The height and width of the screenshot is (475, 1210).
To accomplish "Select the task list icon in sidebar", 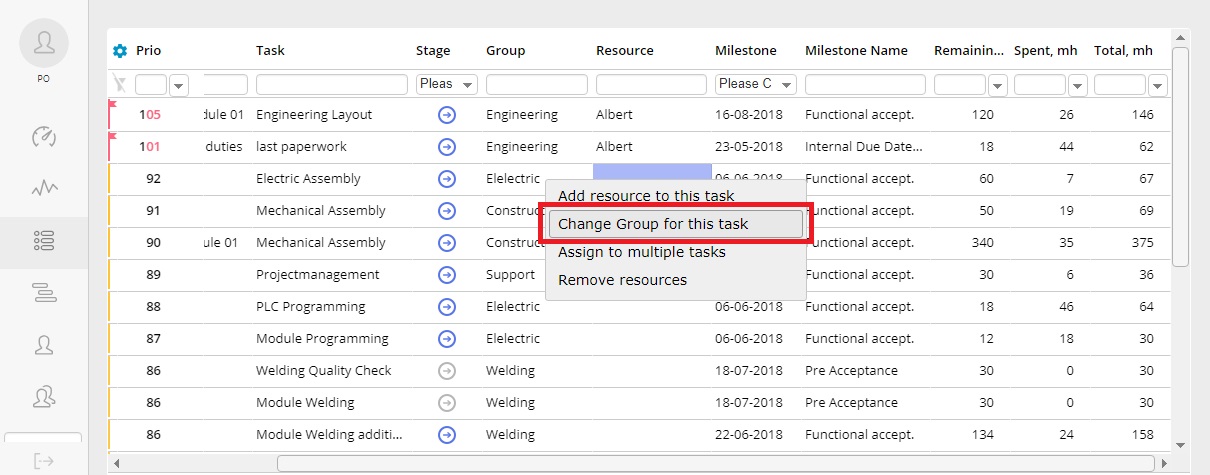I will [44, 240].
